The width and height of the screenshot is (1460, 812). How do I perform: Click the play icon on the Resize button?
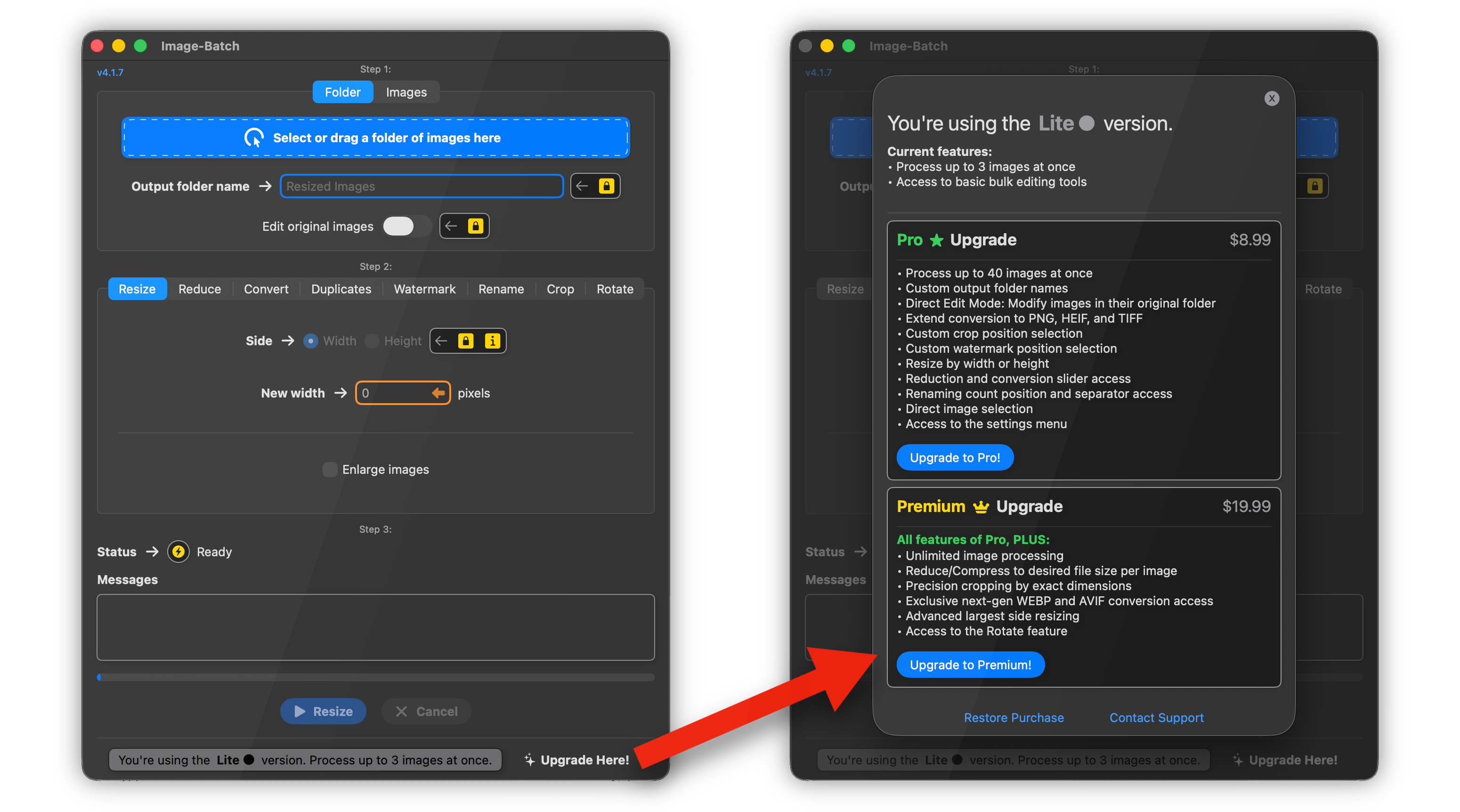(x=300, y=711)
